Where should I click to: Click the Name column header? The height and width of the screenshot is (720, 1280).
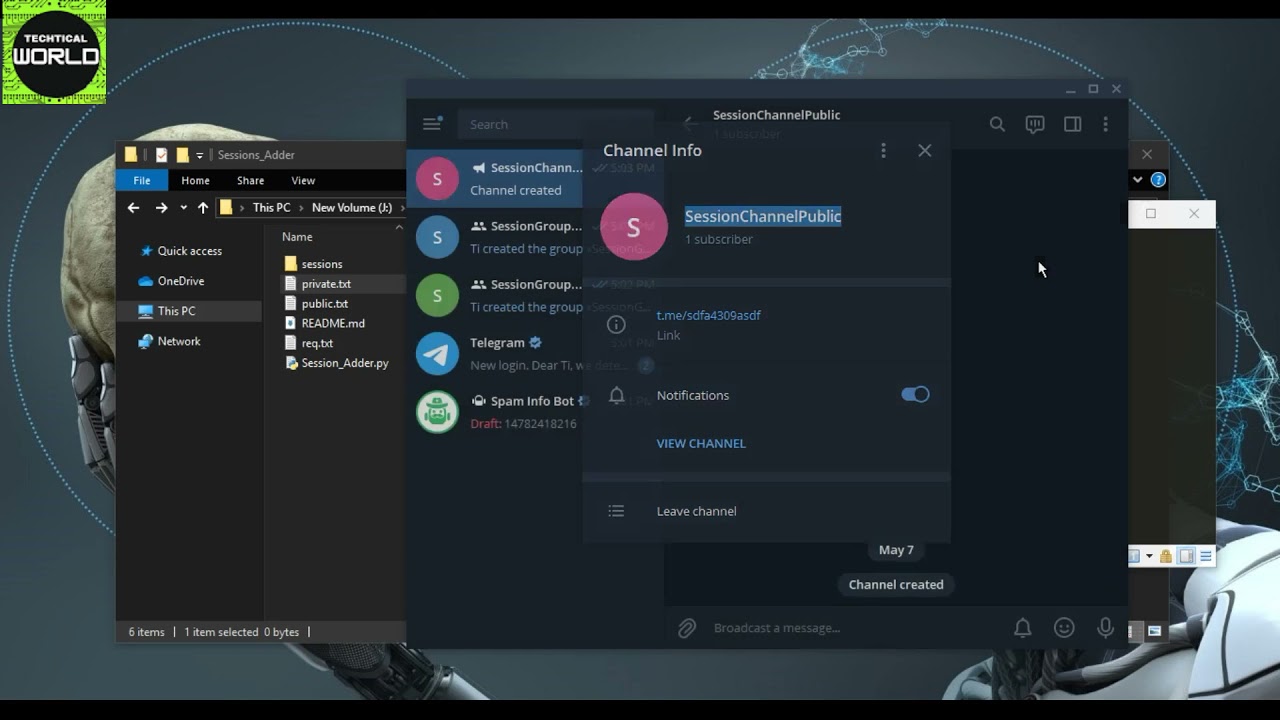point(297,237)
